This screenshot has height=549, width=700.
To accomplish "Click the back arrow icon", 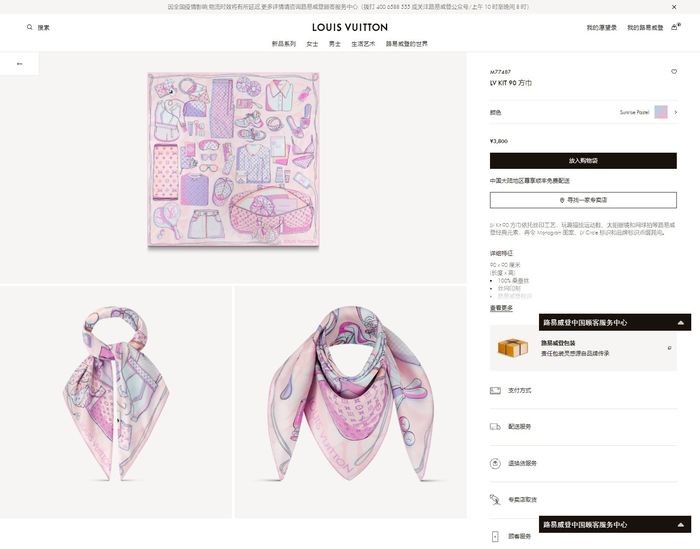I will [x=19, y=64].
